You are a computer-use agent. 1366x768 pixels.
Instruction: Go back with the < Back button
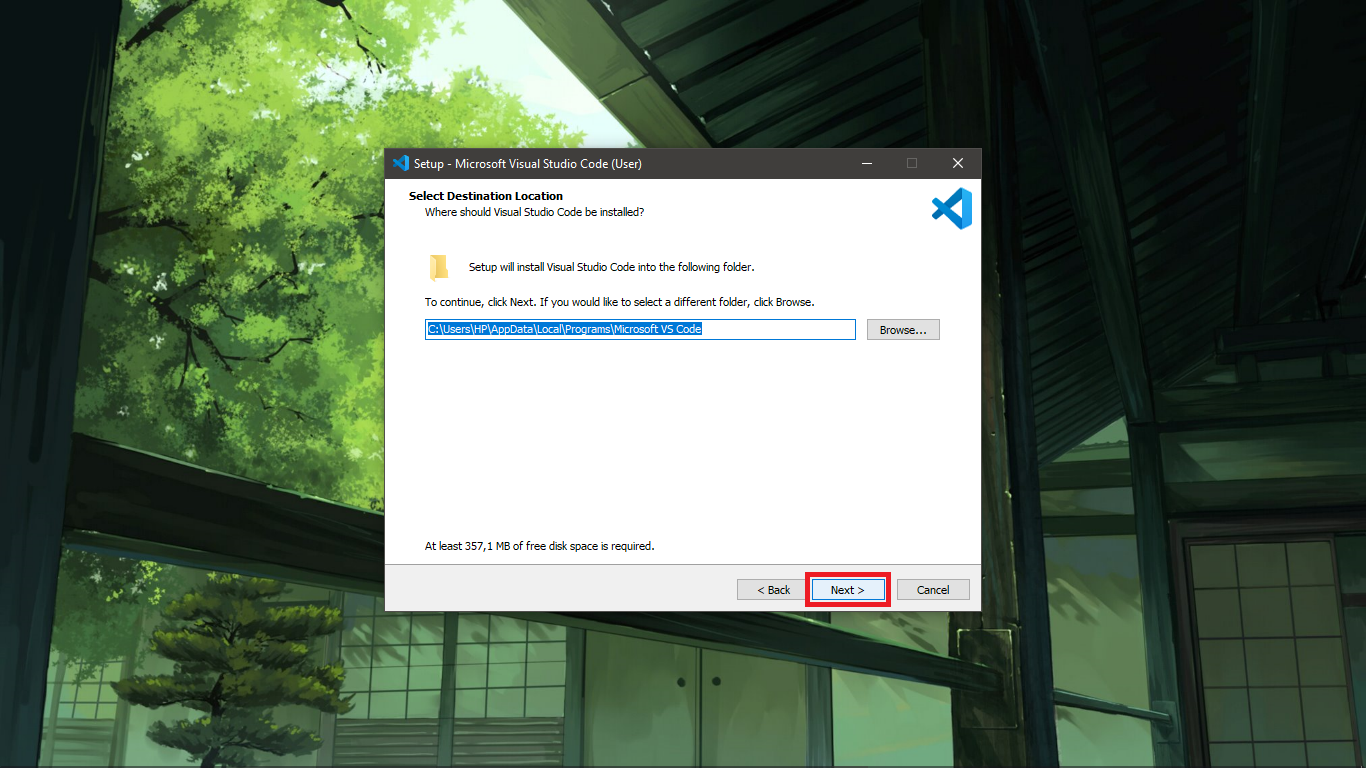[x=773, y=590]
